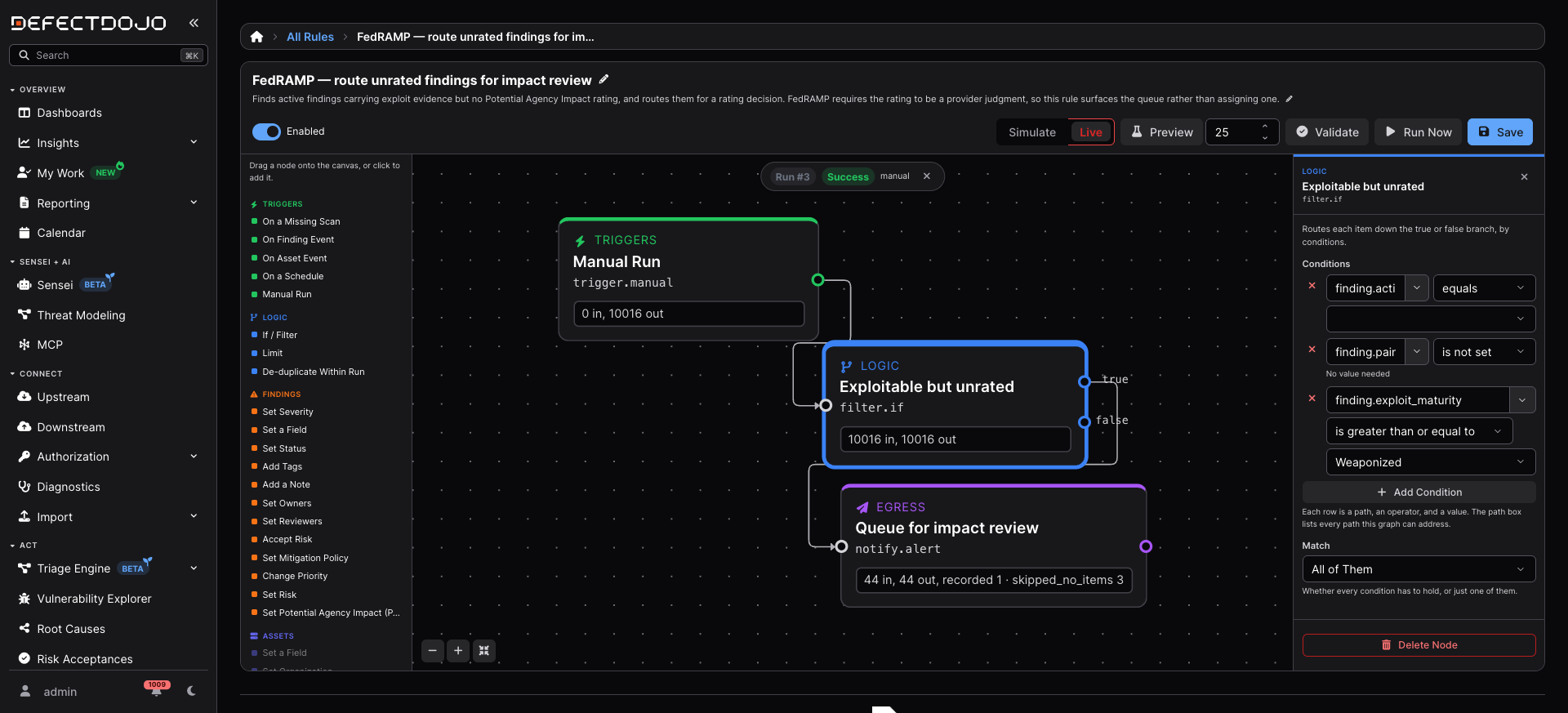Add a new condition row
Screen dimensions: 1568x713
(x=1419, y=492)
